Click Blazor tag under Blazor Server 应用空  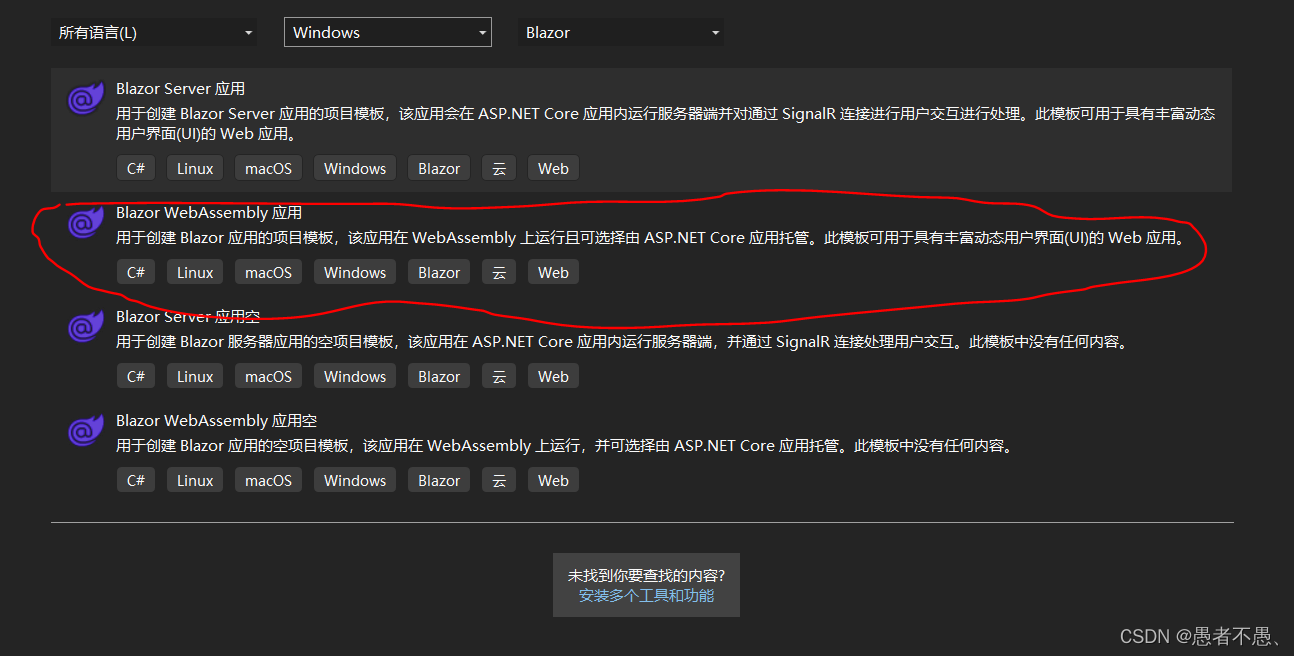tap(439, 376)
